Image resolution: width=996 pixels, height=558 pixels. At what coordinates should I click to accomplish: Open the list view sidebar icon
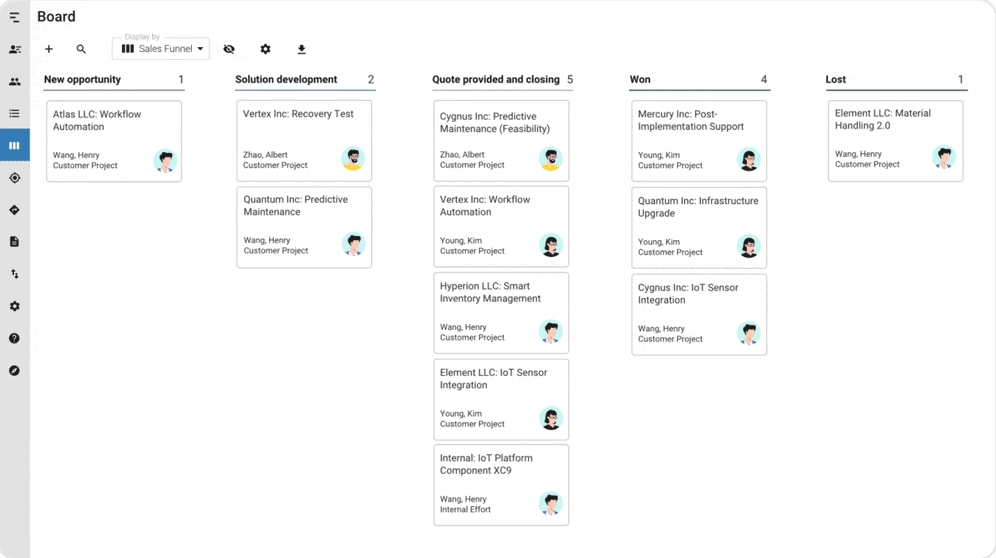(x=14, y=113)
